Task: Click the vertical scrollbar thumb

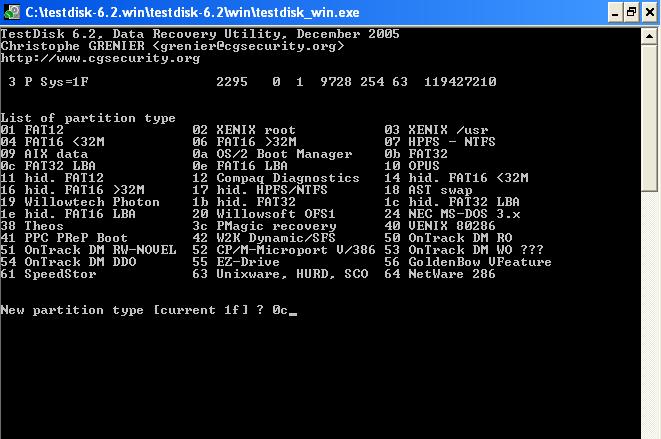Action: (x=650, y=118)
